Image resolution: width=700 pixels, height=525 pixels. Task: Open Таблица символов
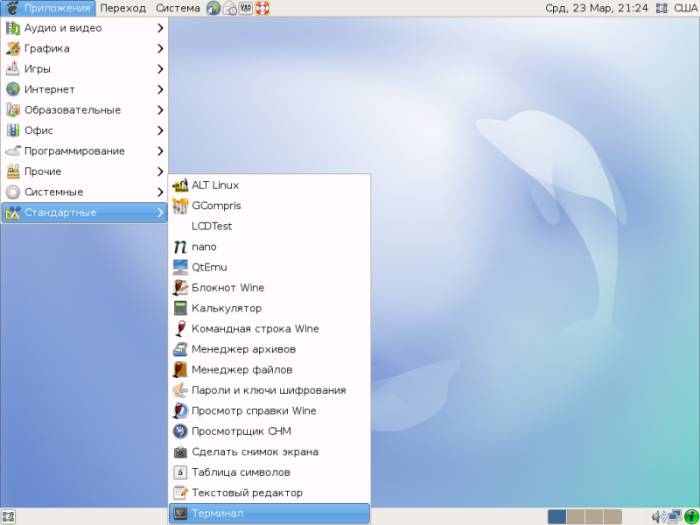click(269, 472)
